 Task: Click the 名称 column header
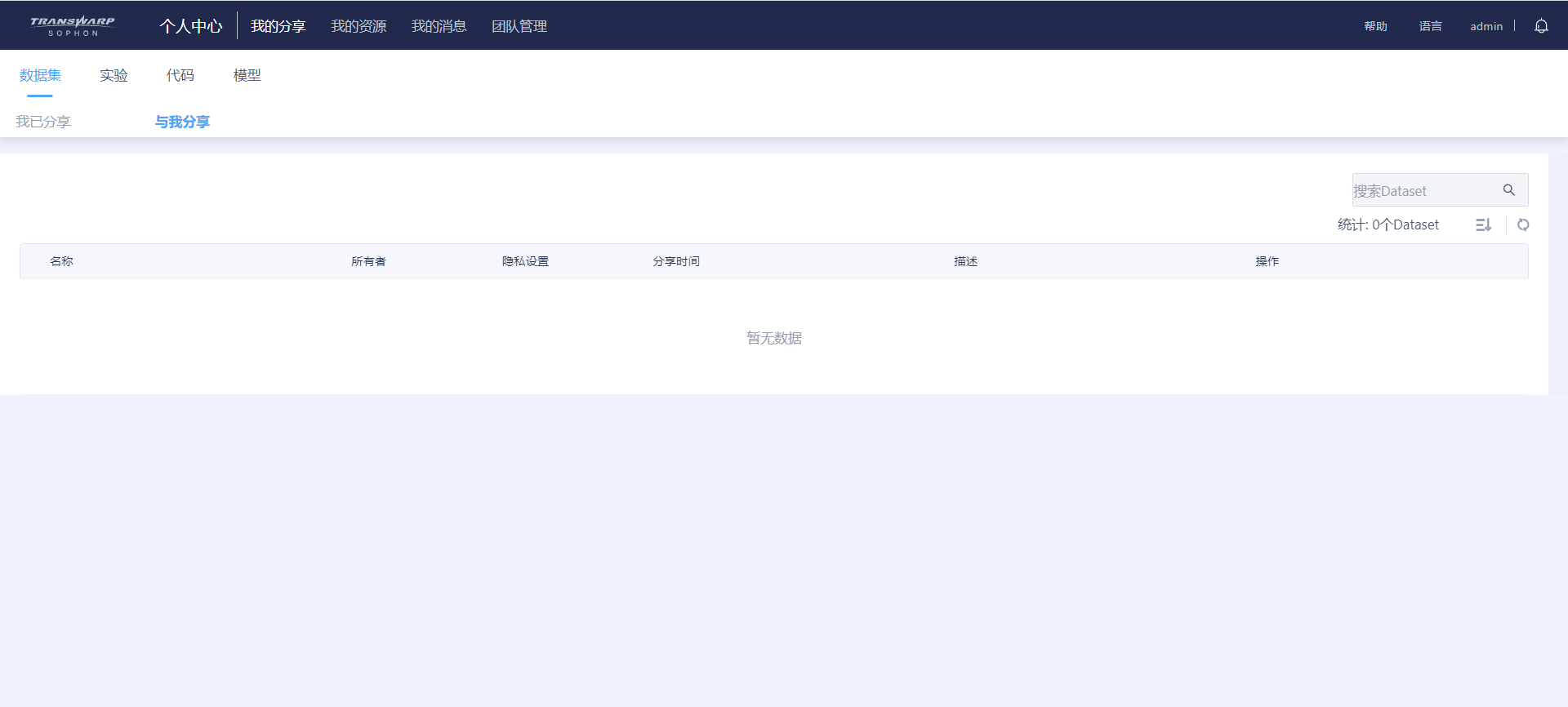pos(61,261)
